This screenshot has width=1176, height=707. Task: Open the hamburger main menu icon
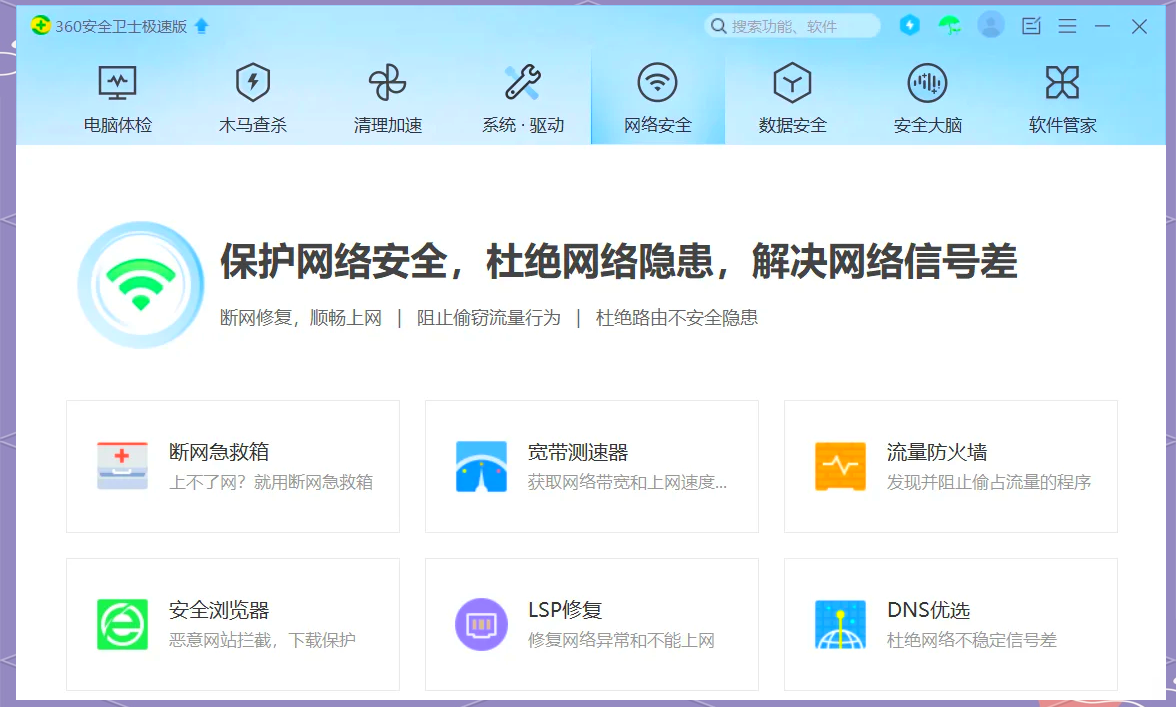click(x=1067, y=26)
